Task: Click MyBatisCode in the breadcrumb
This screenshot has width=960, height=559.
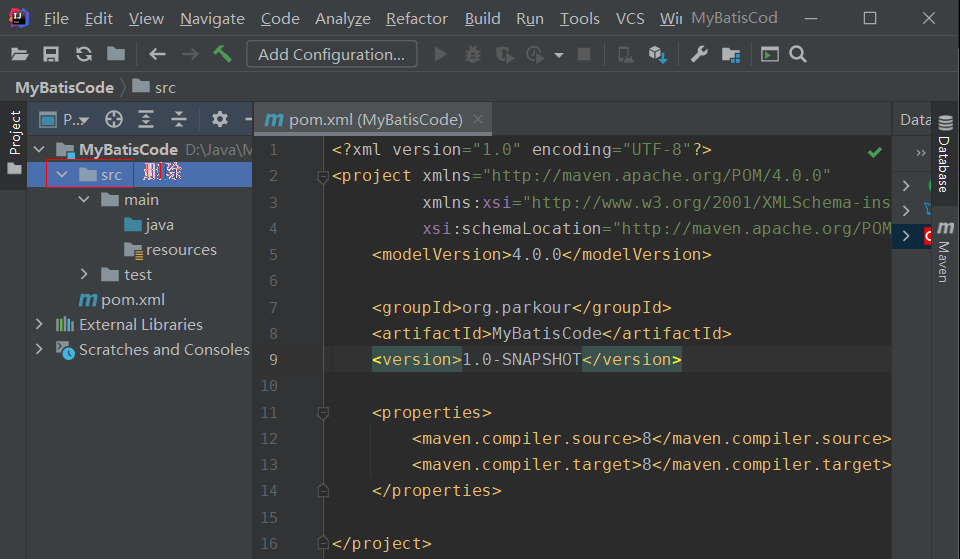Action: click(x=64, y=88)
